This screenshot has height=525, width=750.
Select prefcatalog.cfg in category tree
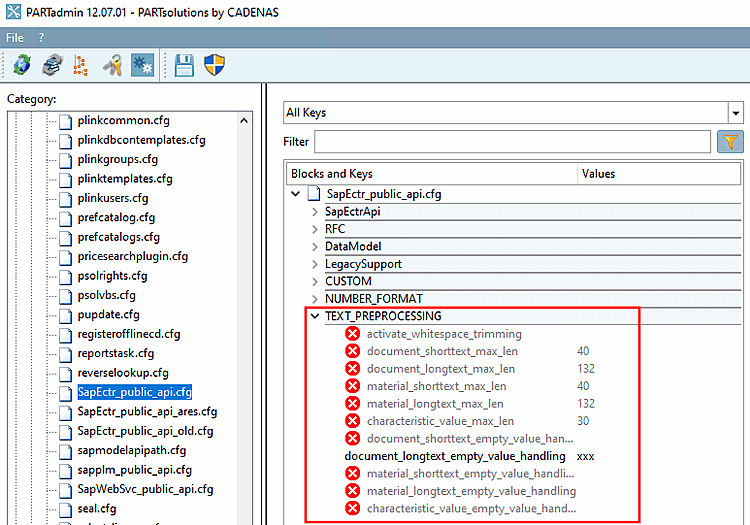(116, 218)
